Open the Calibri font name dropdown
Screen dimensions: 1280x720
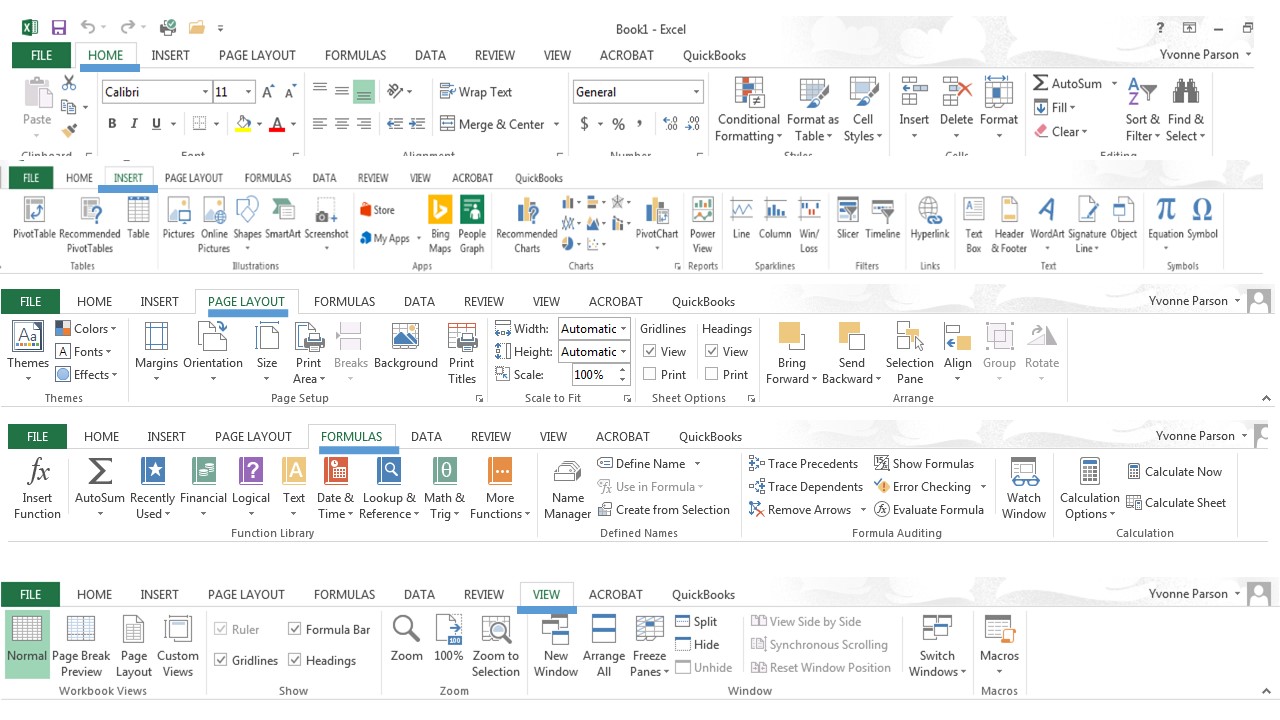pos(206,92)
